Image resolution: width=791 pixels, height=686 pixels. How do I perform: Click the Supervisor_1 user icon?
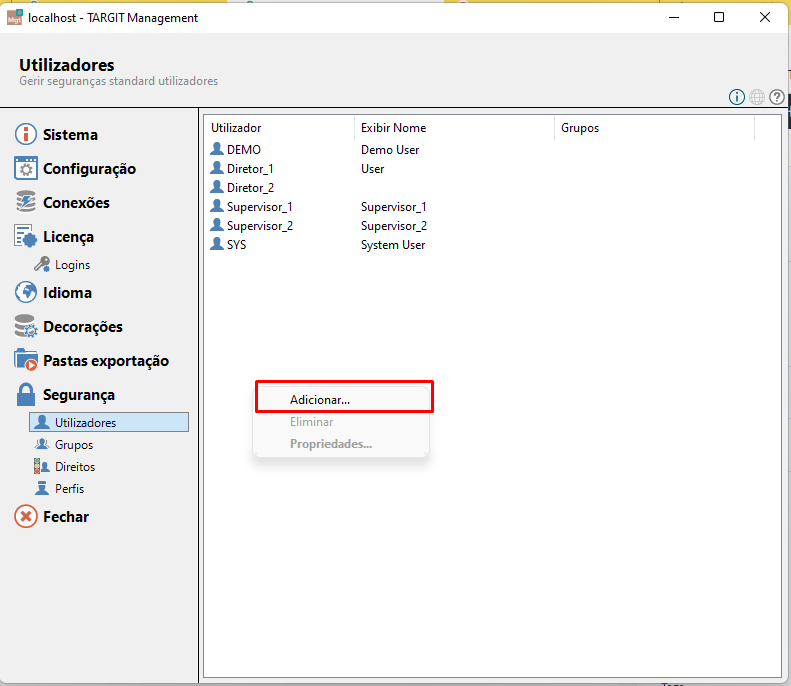217,206
